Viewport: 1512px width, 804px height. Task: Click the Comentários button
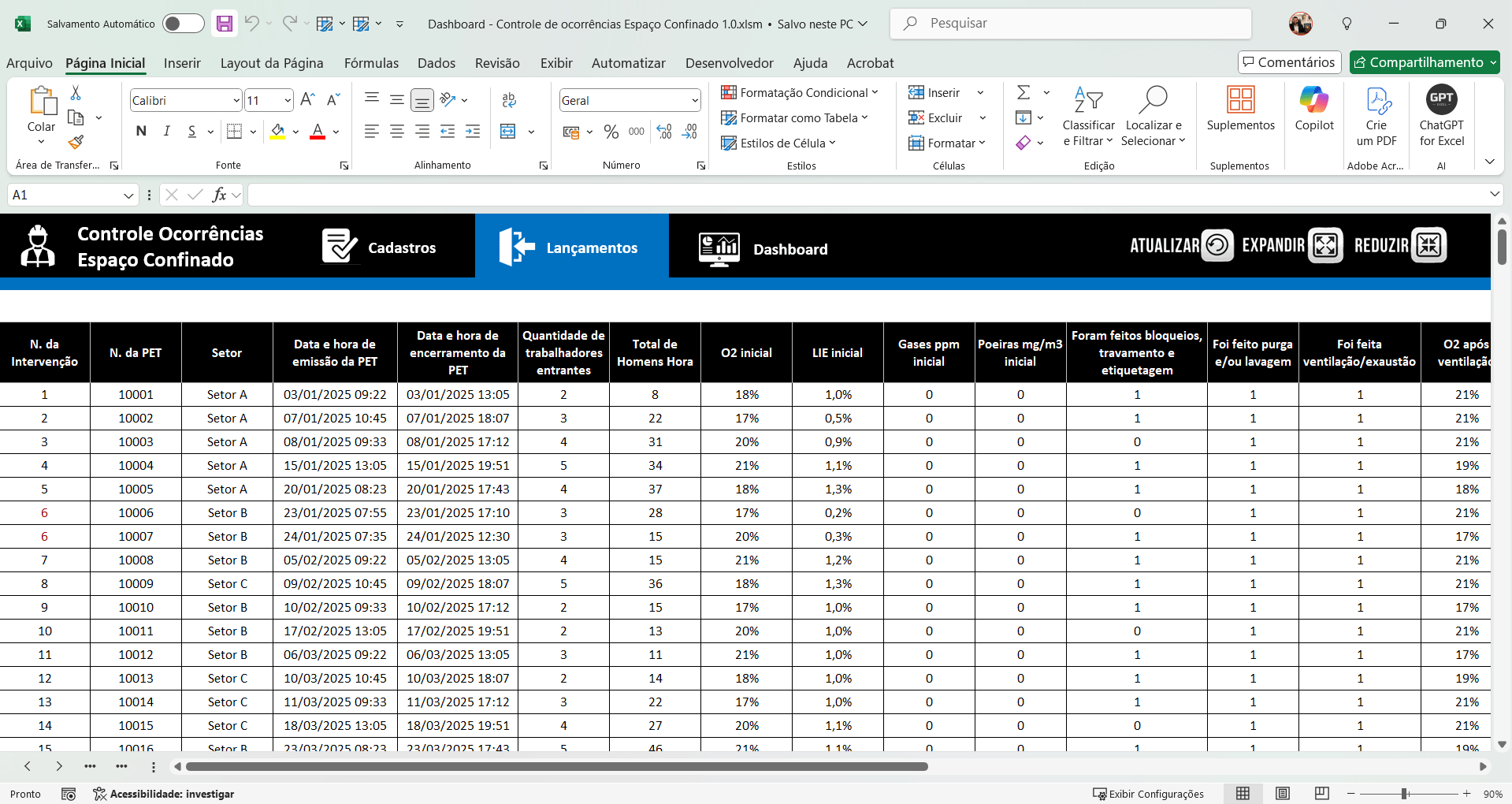pyautogui.click(x=1288, y=62)
